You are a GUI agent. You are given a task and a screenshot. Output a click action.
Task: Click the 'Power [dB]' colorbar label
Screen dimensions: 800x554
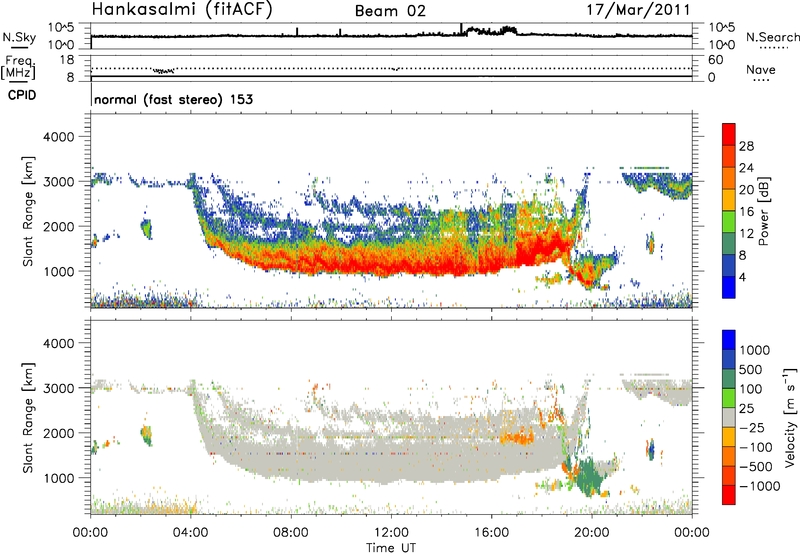point(764,211)
